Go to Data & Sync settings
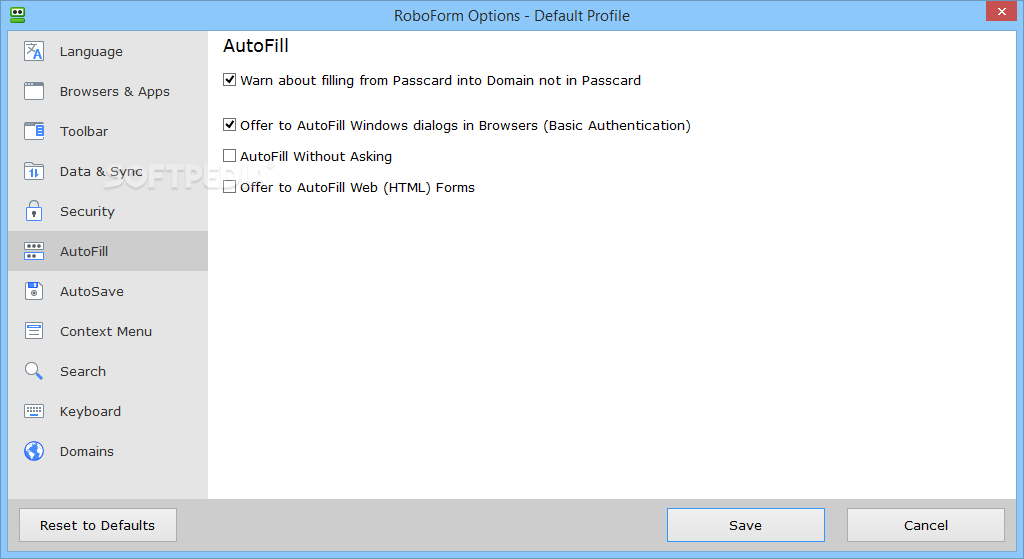This screenshot has height=559, width=1024. tap(108, 171)
